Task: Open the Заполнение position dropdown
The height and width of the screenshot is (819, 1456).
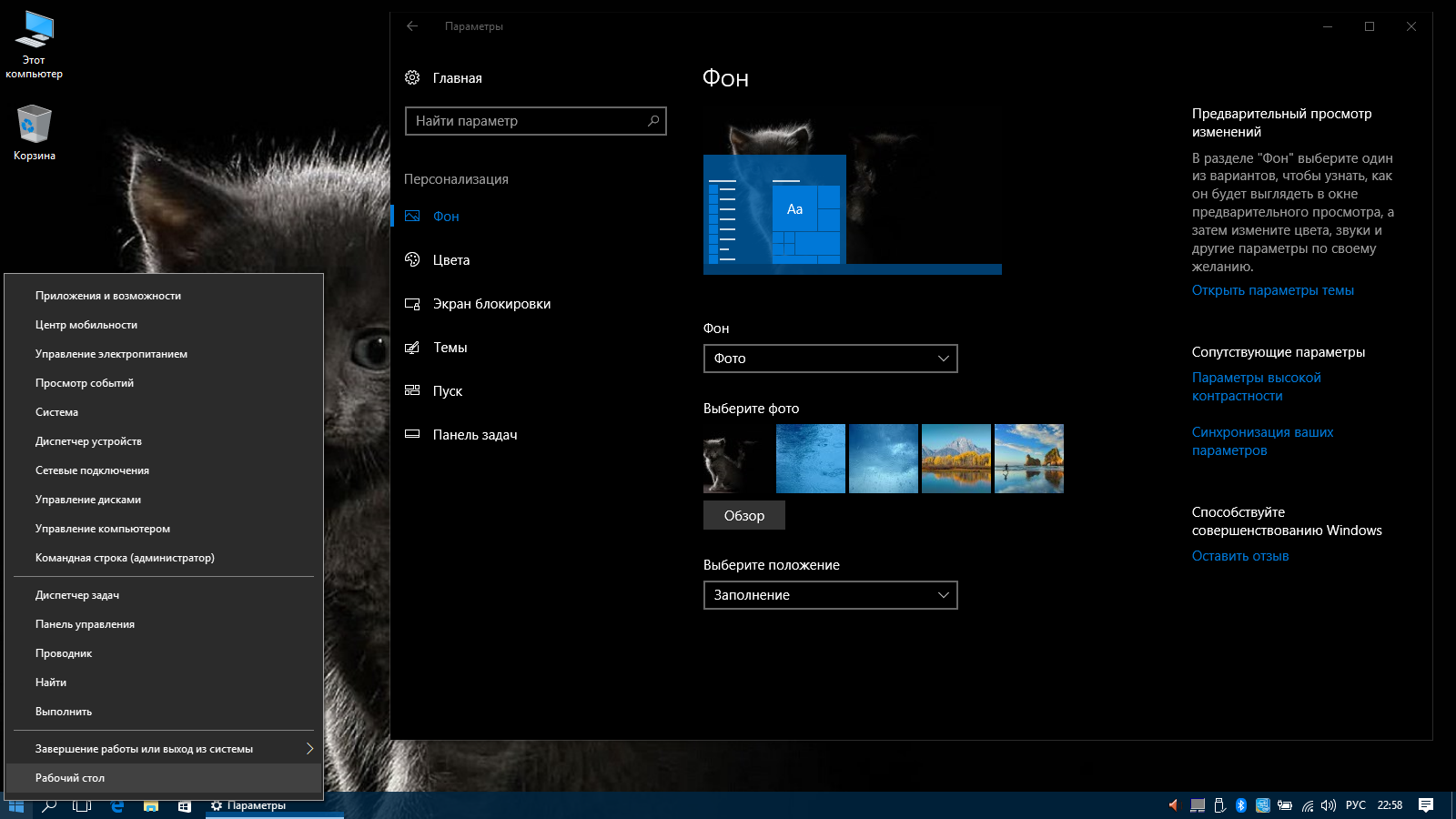Action: click(x=830, y=595)
